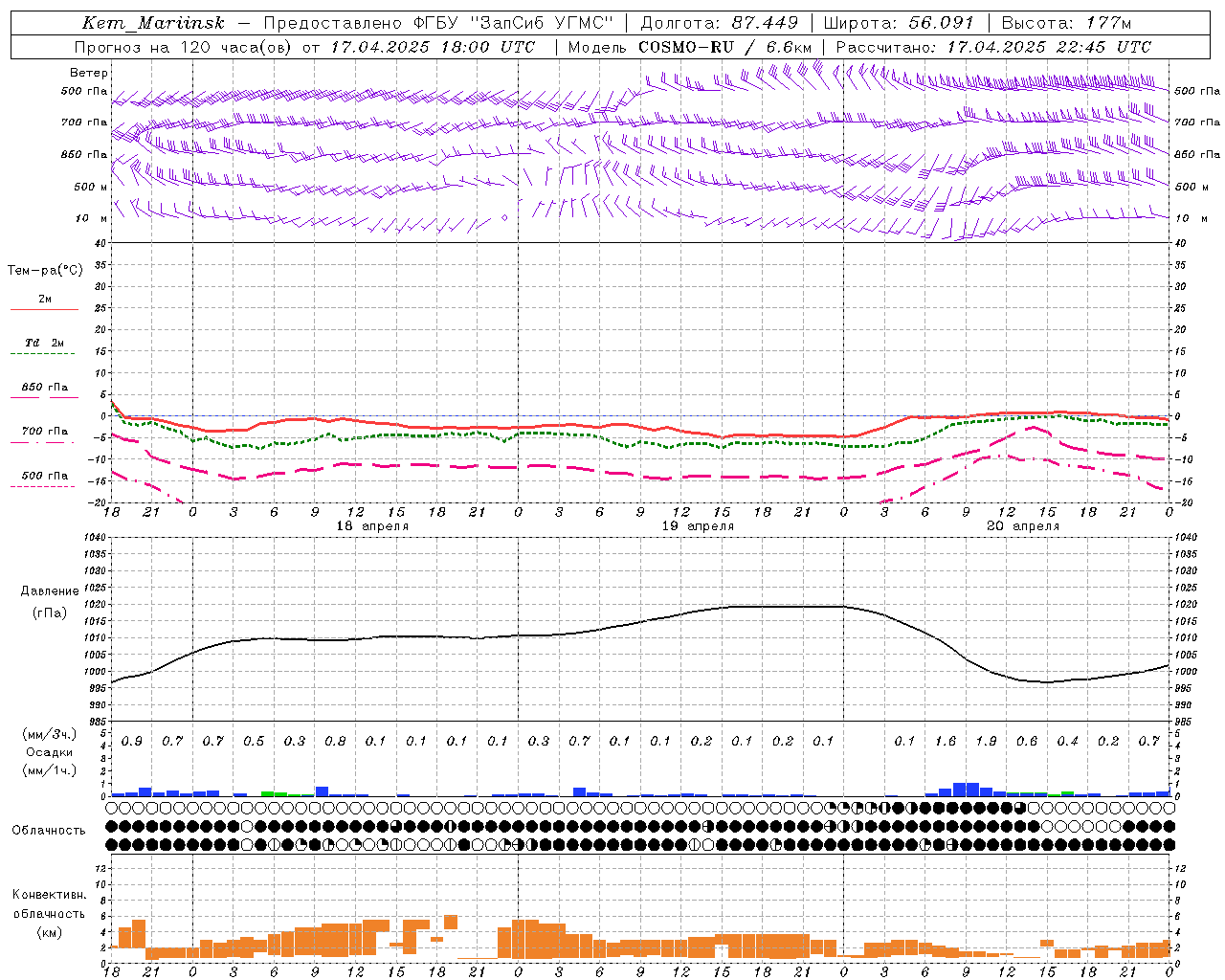Click the 0.9 three-hour precipitation value

click(x=132, y=741)
